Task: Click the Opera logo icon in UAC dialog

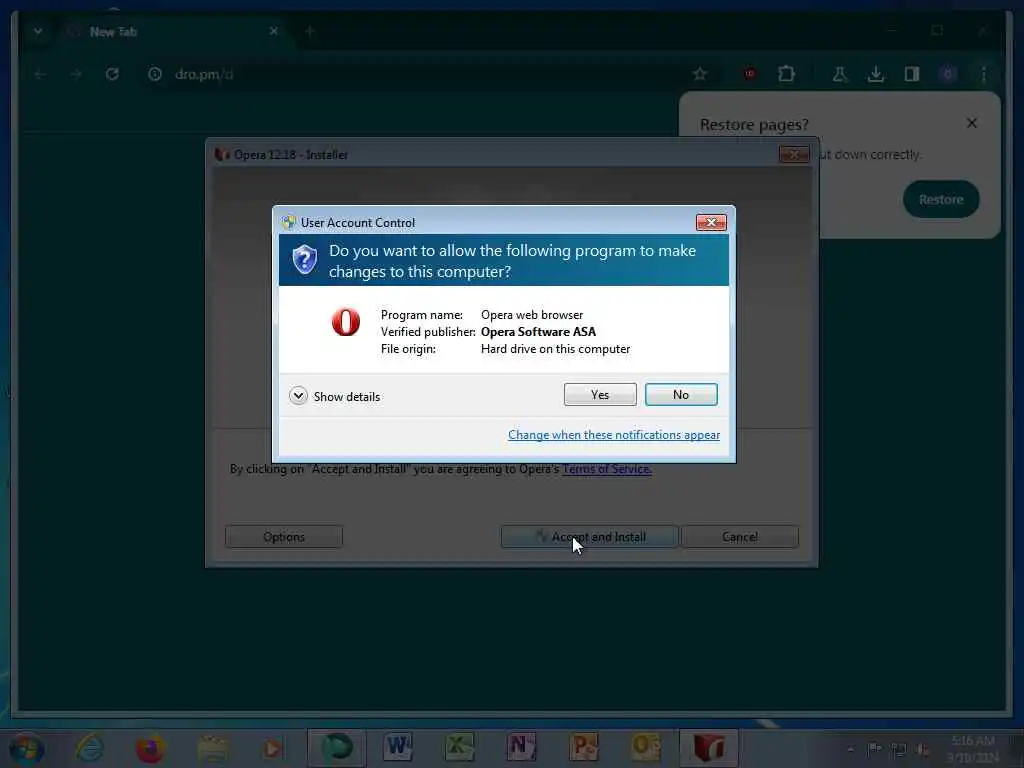Action: pos(345,322)
